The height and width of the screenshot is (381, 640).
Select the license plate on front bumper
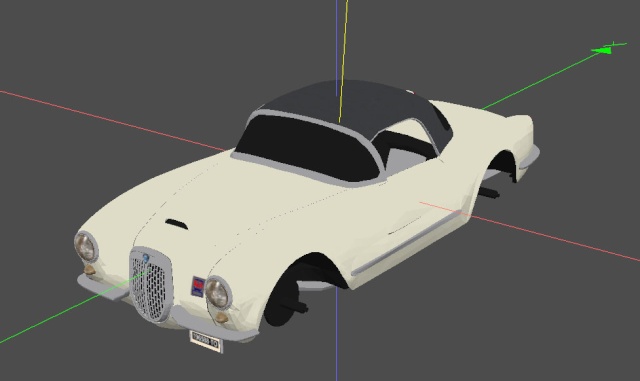pos(206,341)
